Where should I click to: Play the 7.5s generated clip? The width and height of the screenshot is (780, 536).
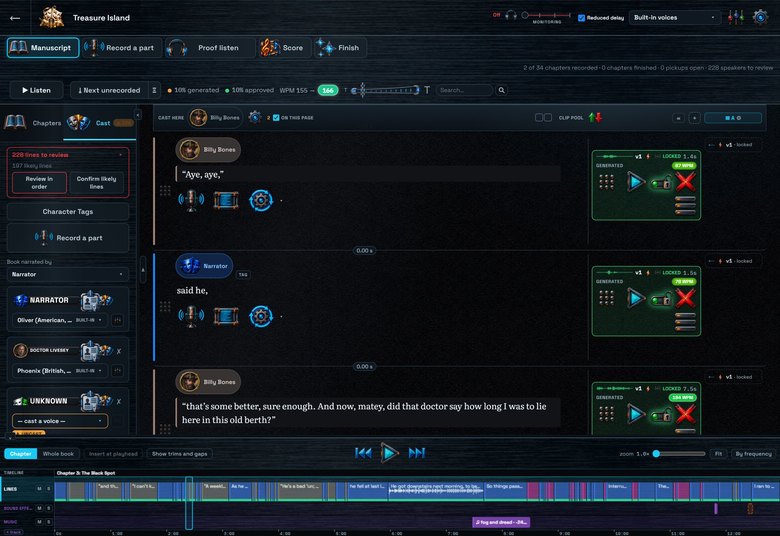tap(635, 414)
